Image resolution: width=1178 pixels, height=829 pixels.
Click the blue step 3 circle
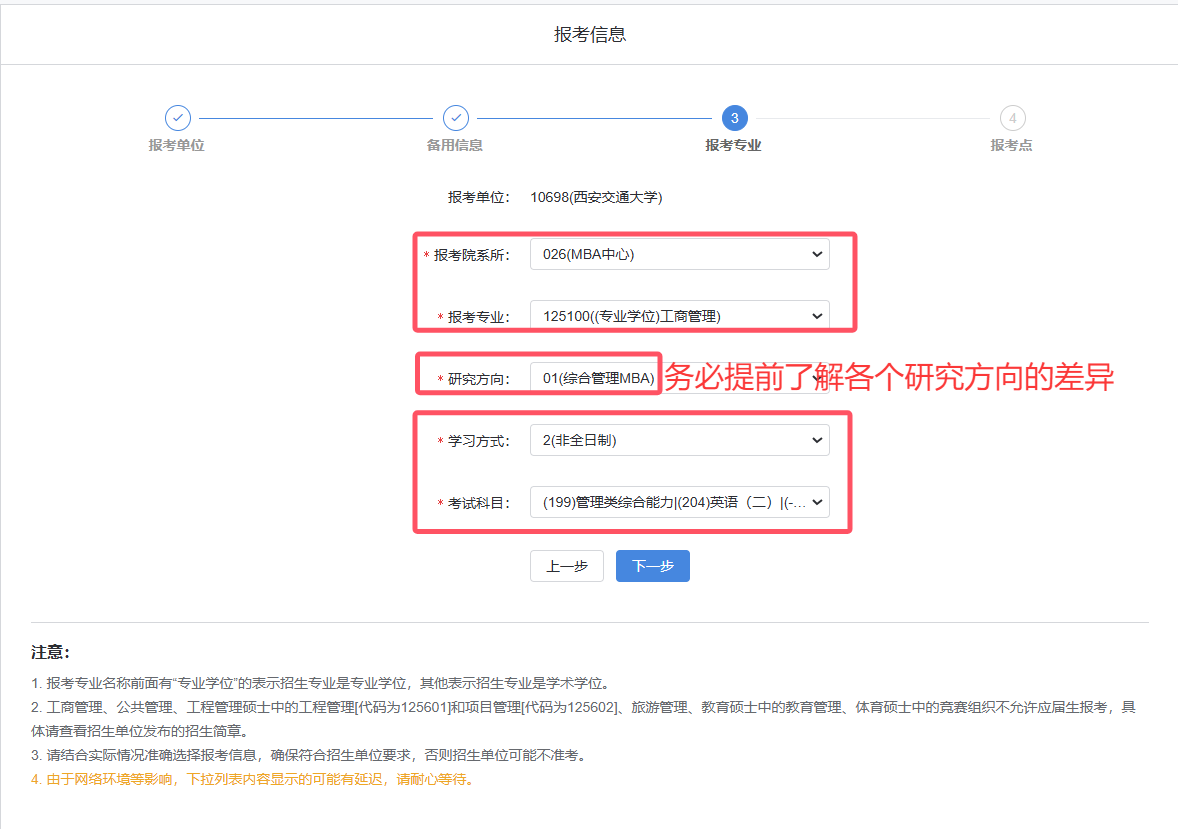point(734,118)
